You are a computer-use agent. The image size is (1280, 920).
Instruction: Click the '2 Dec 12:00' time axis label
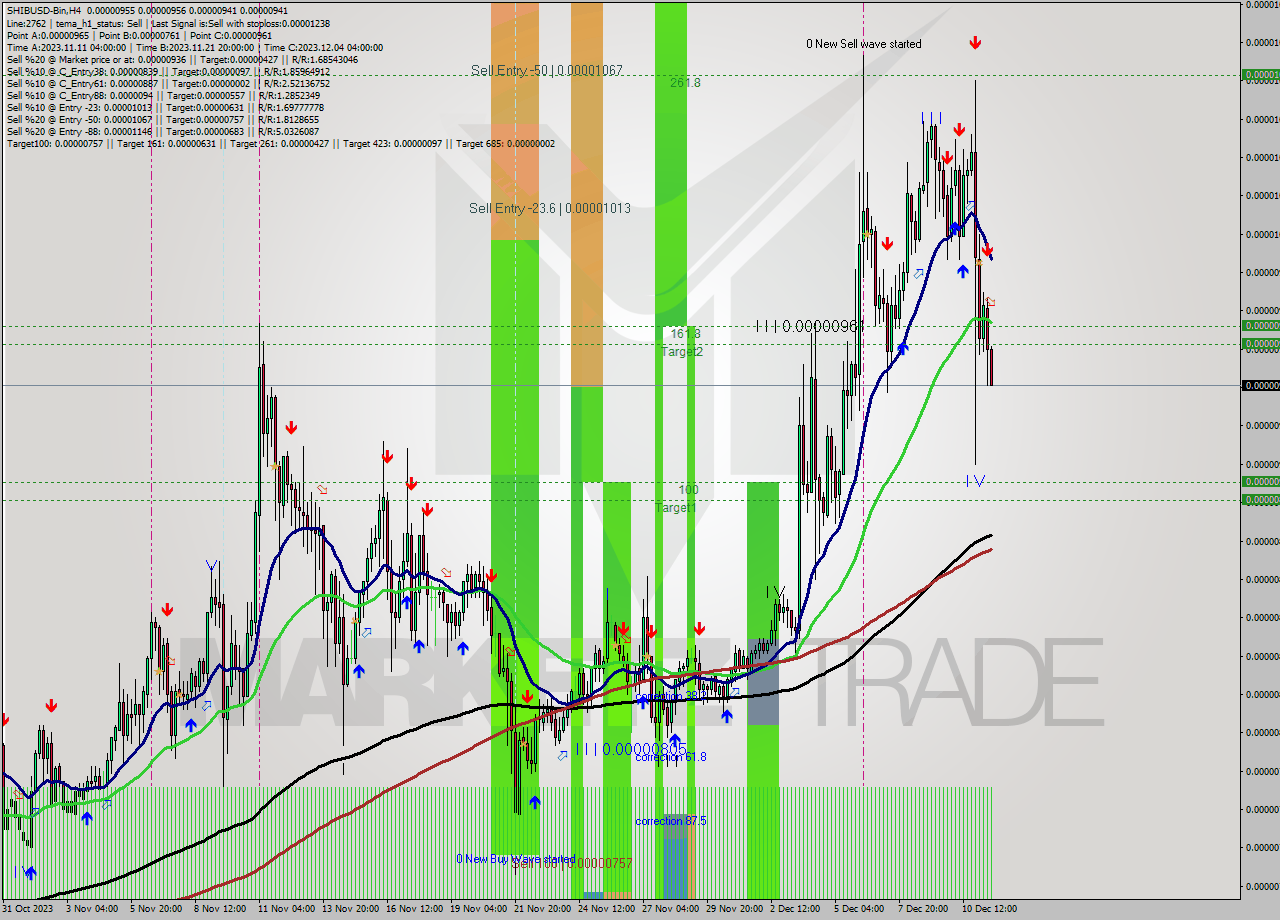795,909
